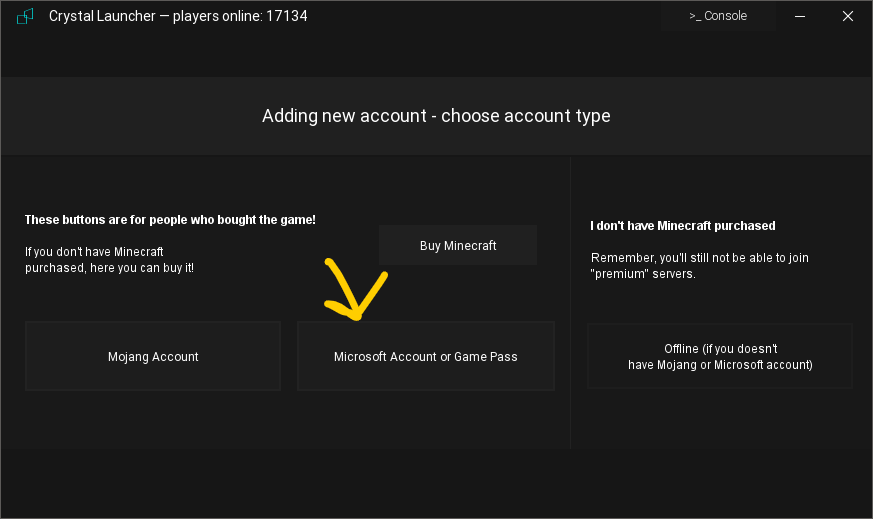This screenshot has height=519, width=873.
Task: Select Microsoft Account or Game Pass
Action: point(425,356)
